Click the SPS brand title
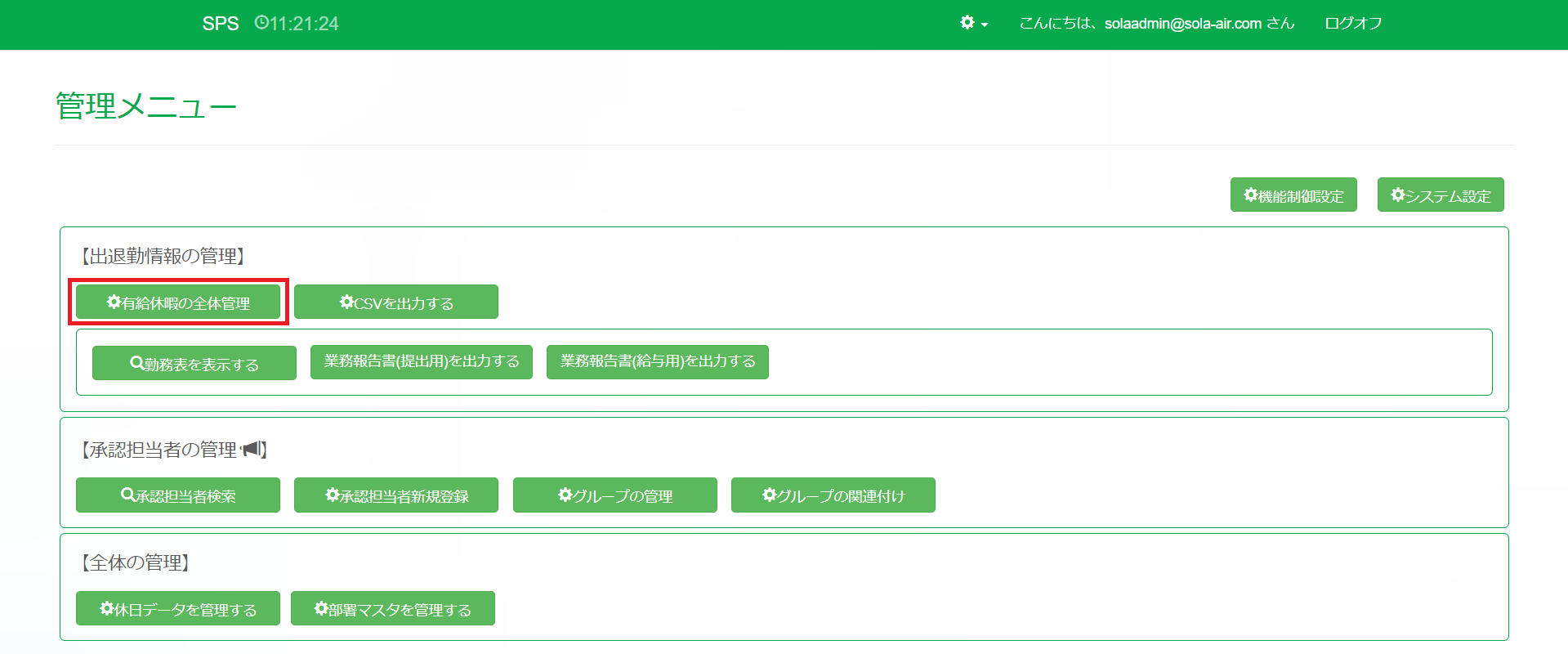 pos(221,24)
